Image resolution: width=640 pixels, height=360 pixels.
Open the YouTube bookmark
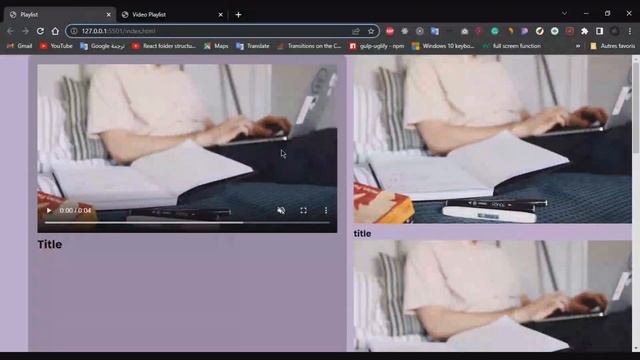[x=56, y=46]
